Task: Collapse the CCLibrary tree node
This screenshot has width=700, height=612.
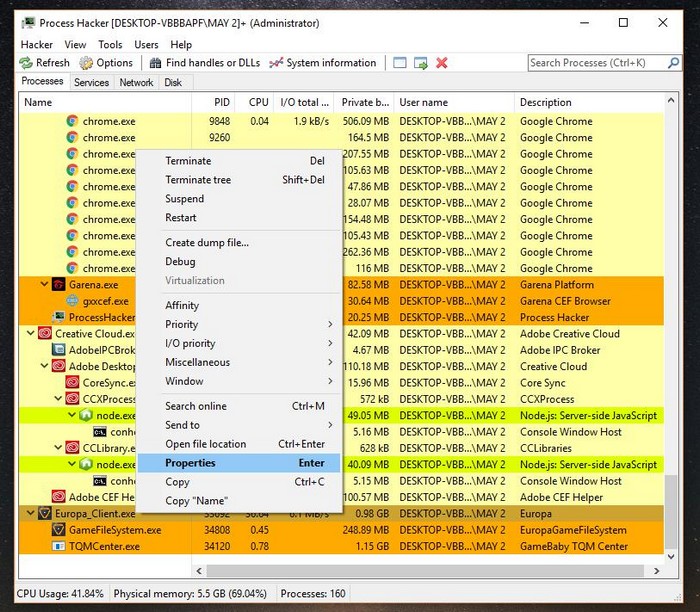Action: [58, 447]
